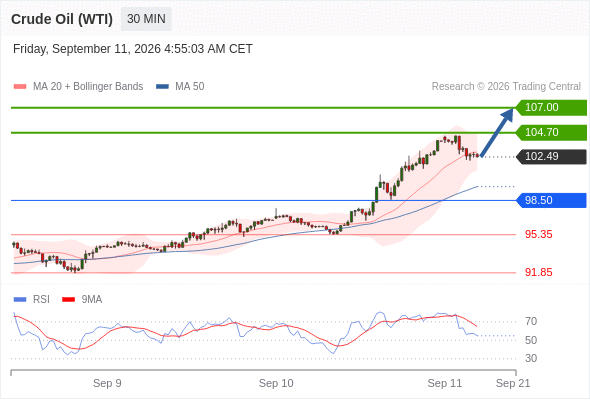This screenshot has height=400, width=590.
Task: Click the Trading Central research copyright text
Action: coord(506,87)
